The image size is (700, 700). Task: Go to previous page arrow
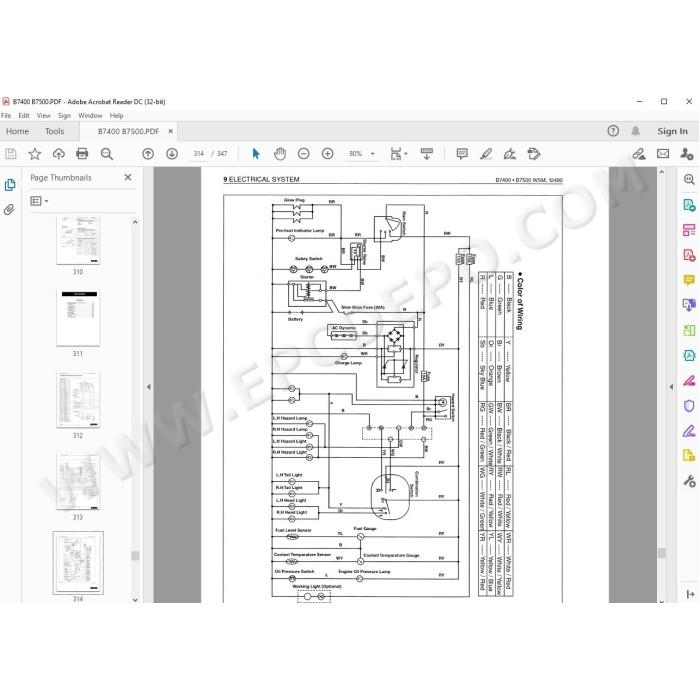(148, 154)
